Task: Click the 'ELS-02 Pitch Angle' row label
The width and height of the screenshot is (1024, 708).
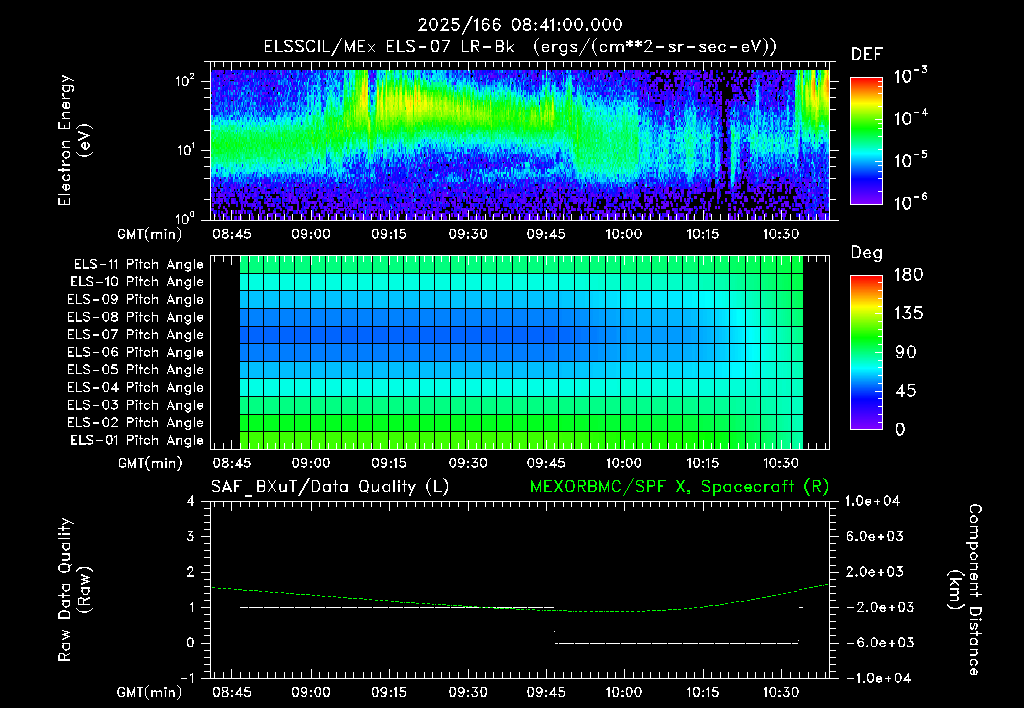Action: pos(136,423)
